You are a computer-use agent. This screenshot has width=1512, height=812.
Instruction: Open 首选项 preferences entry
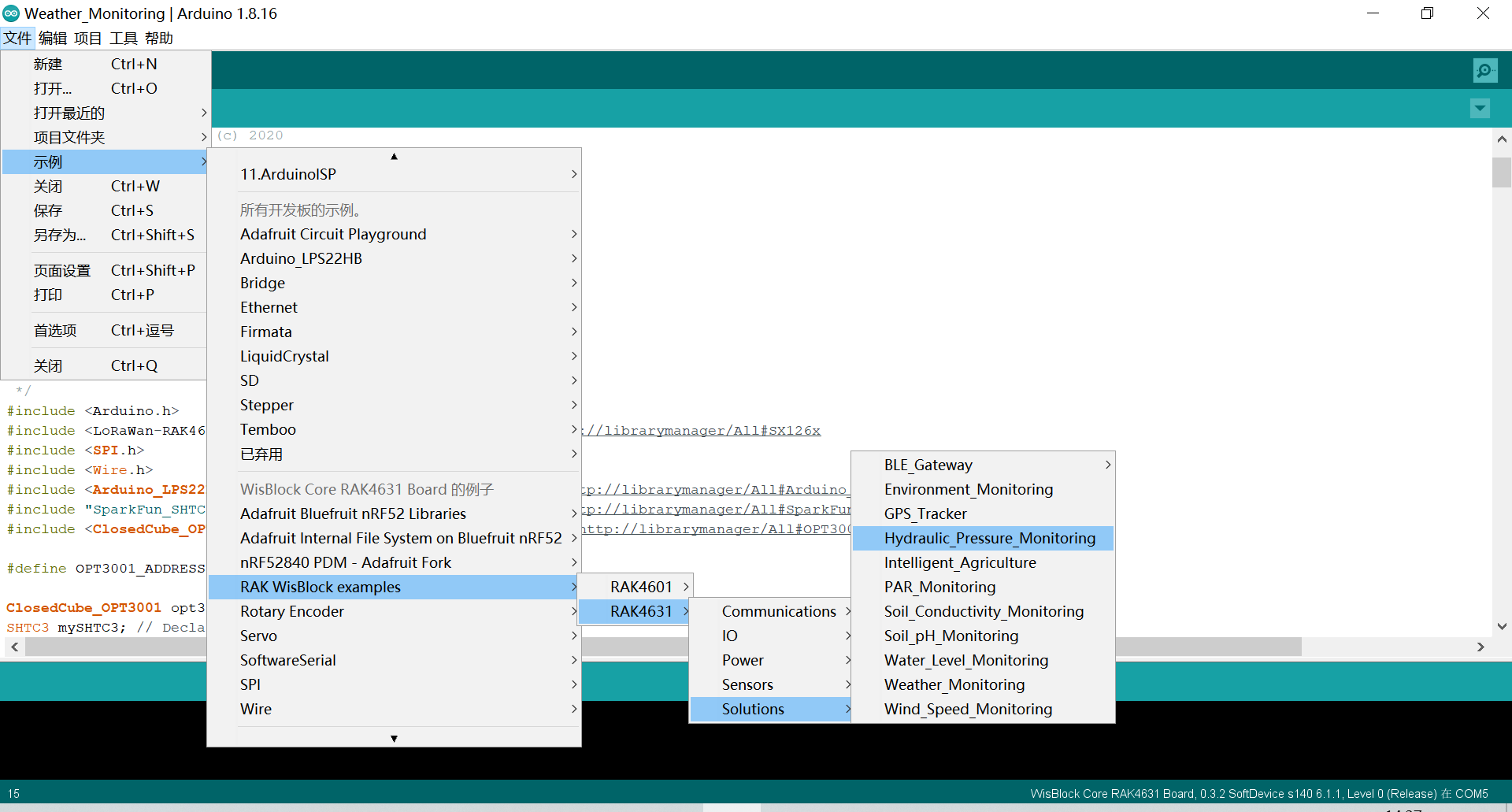point(106,330)
